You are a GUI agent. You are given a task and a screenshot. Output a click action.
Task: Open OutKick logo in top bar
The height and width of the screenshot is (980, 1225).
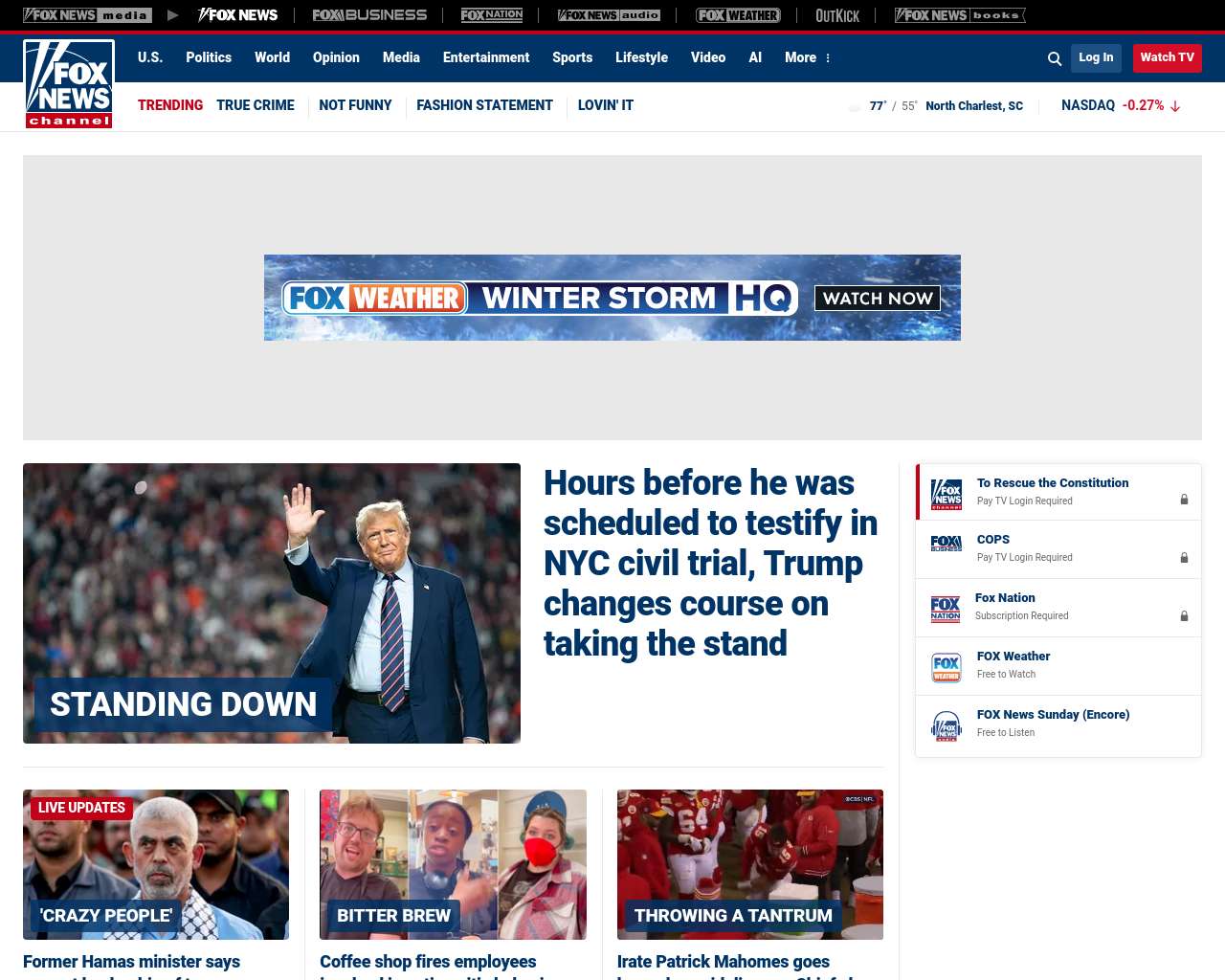tap(837, 15)
